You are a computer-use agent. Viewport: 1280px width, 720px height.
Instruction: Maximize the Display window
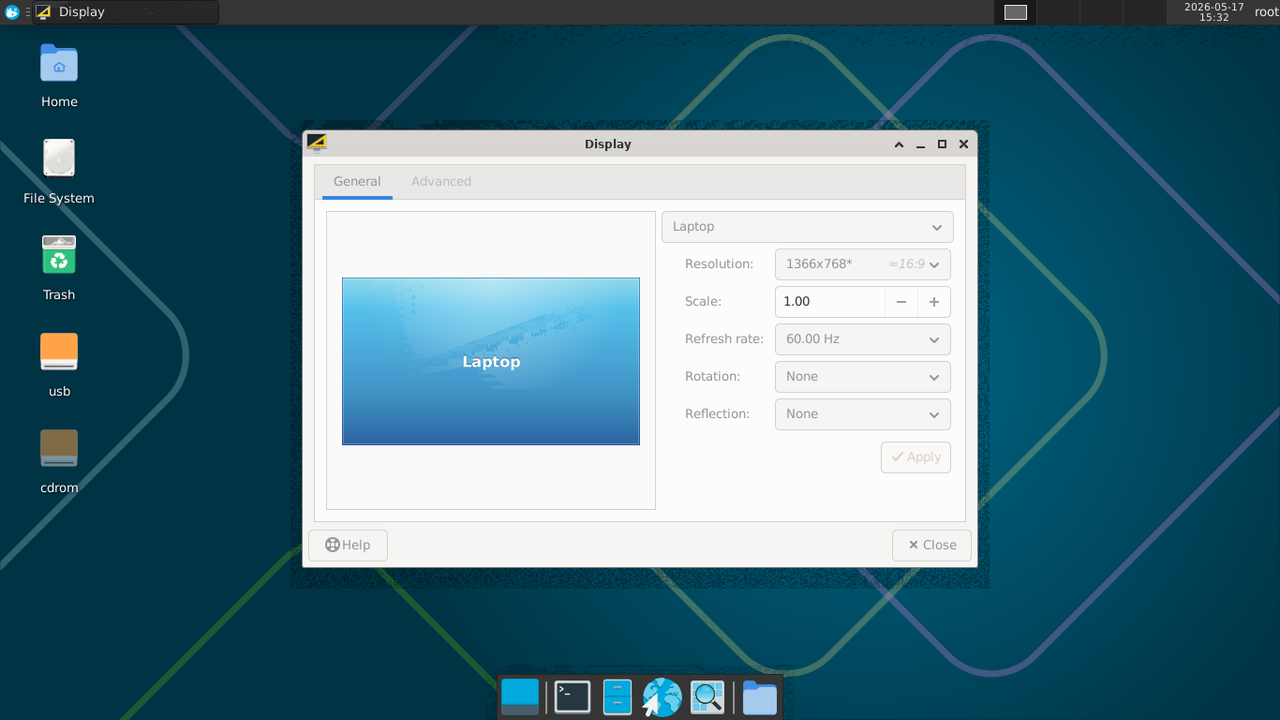(942, 144)
